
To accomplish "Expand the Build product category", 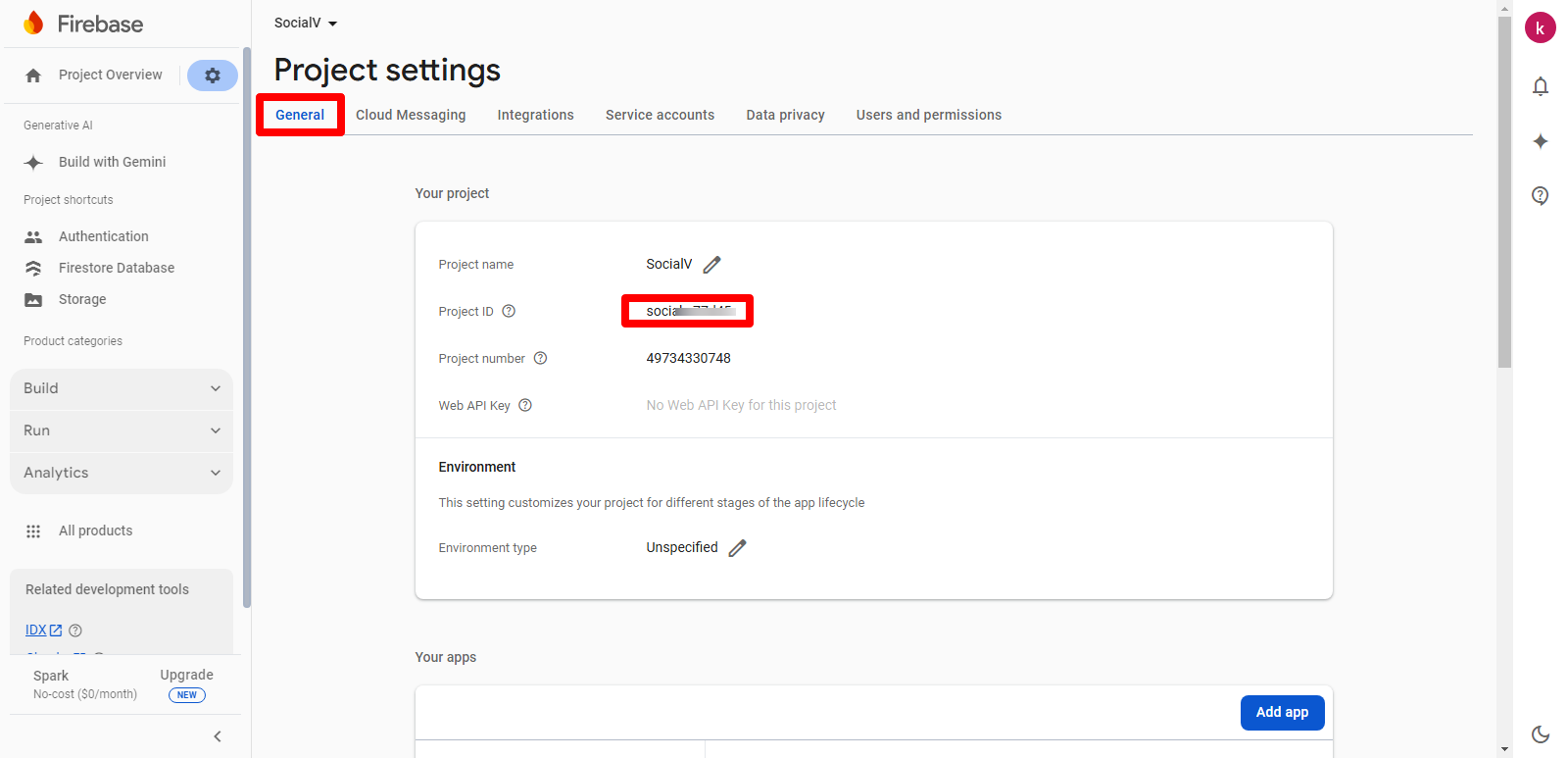I will (x=122, y=388).
